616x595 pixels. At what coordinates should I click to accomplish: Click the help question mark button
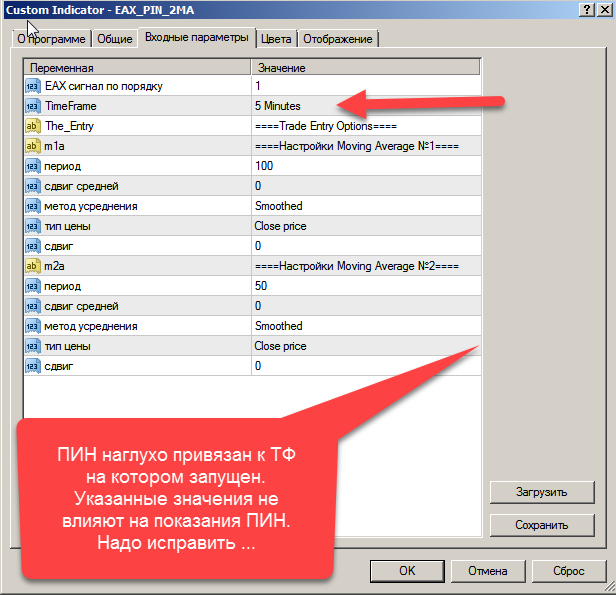click(587, 9)
